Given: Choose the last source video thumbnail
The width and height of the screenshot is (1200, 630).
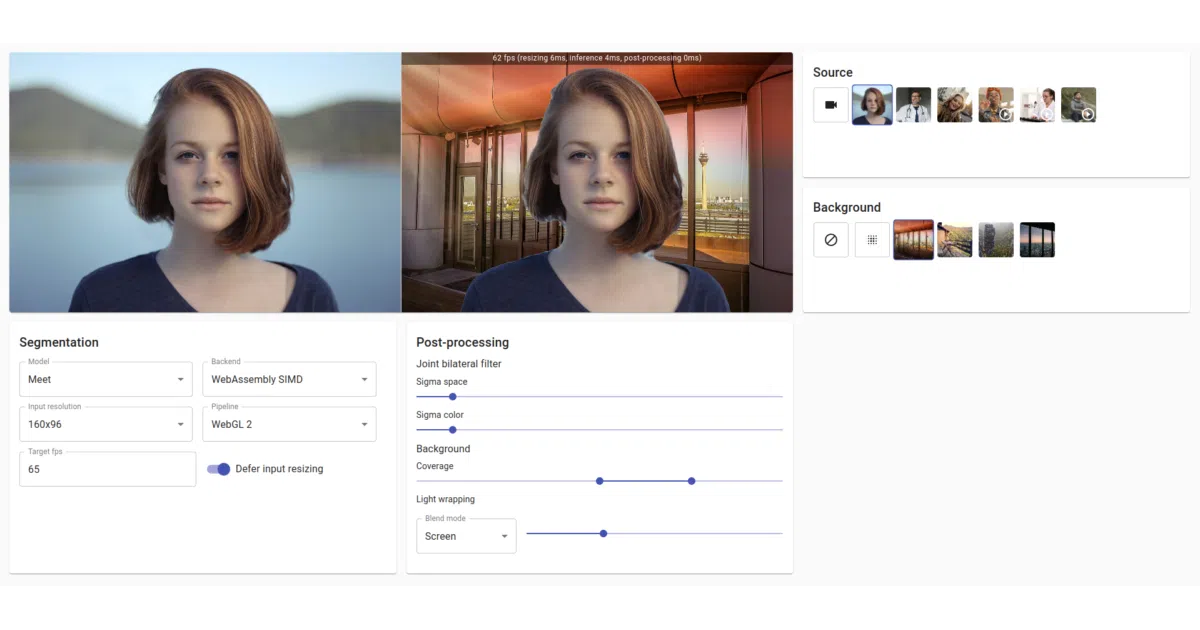Looking at the screenshot, I should point(1078,105).
